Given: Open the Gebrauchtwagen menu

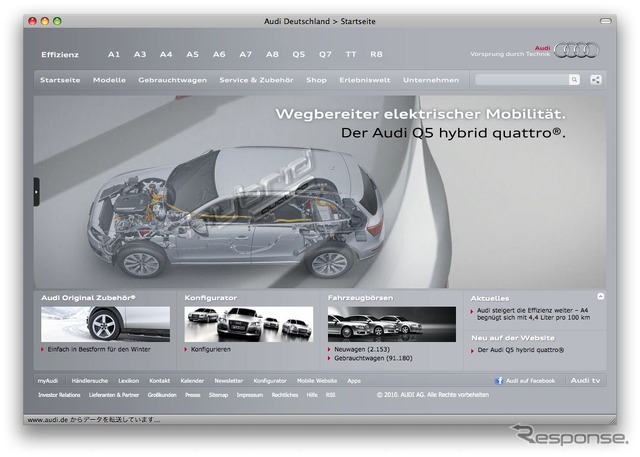Looking at the screenshot, I should (x=173, y=80).
